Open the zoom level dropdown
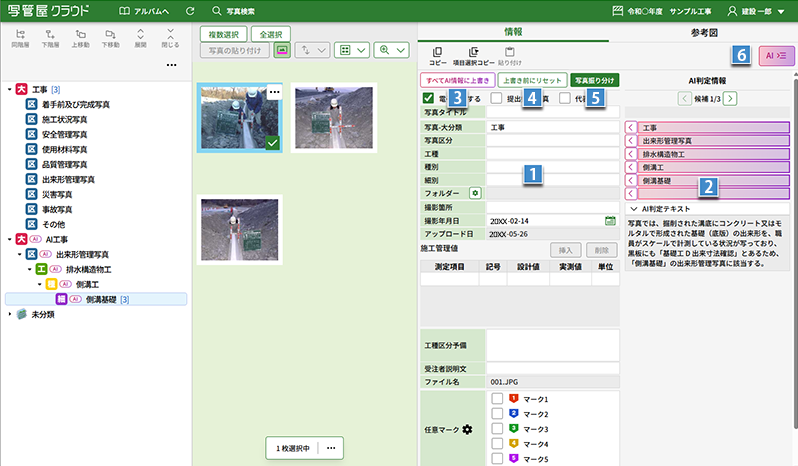 [391, 50]
